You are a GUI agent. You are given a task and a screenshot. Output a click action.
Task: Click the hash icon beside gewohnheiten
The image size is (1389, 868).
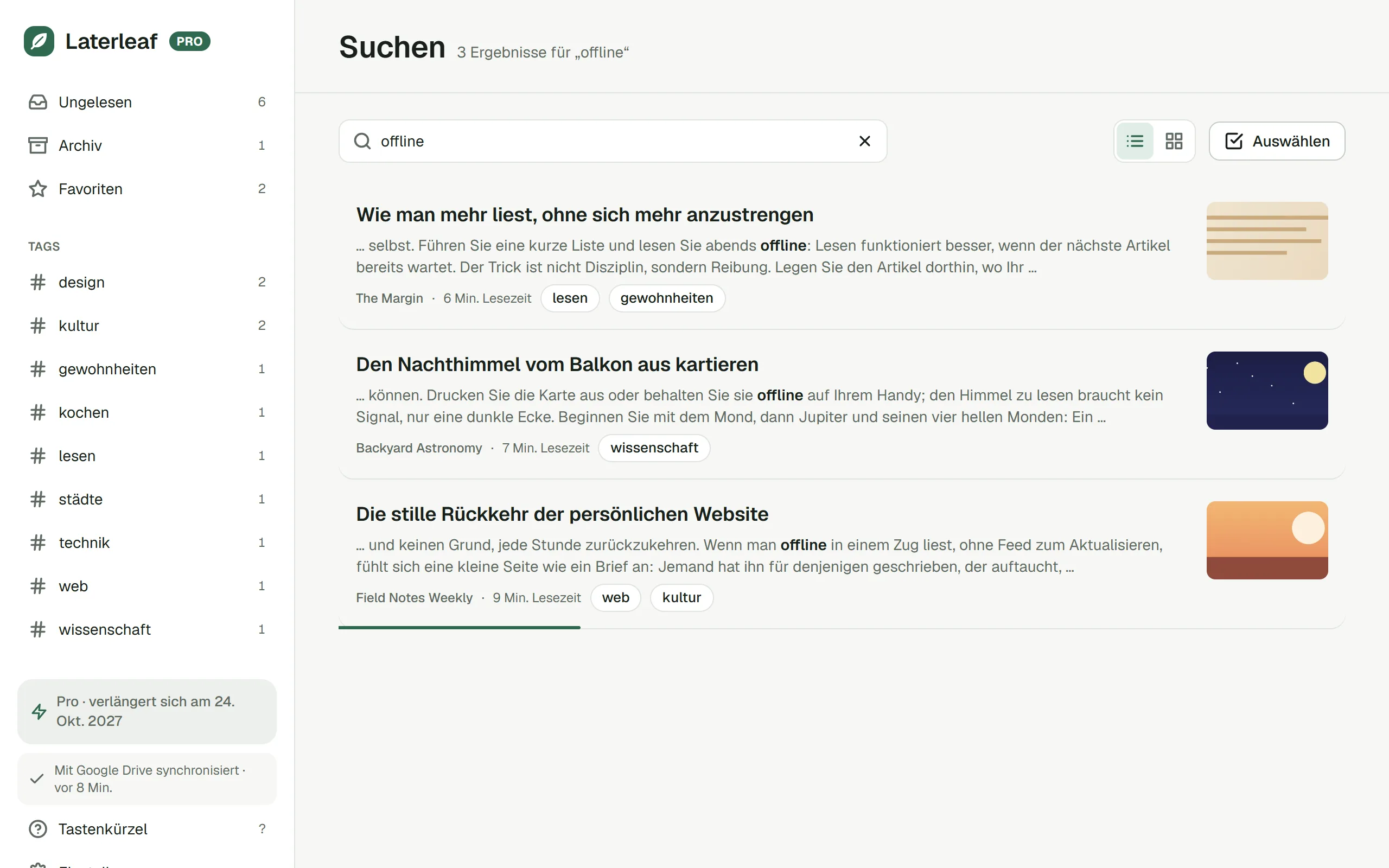[38, 369]
